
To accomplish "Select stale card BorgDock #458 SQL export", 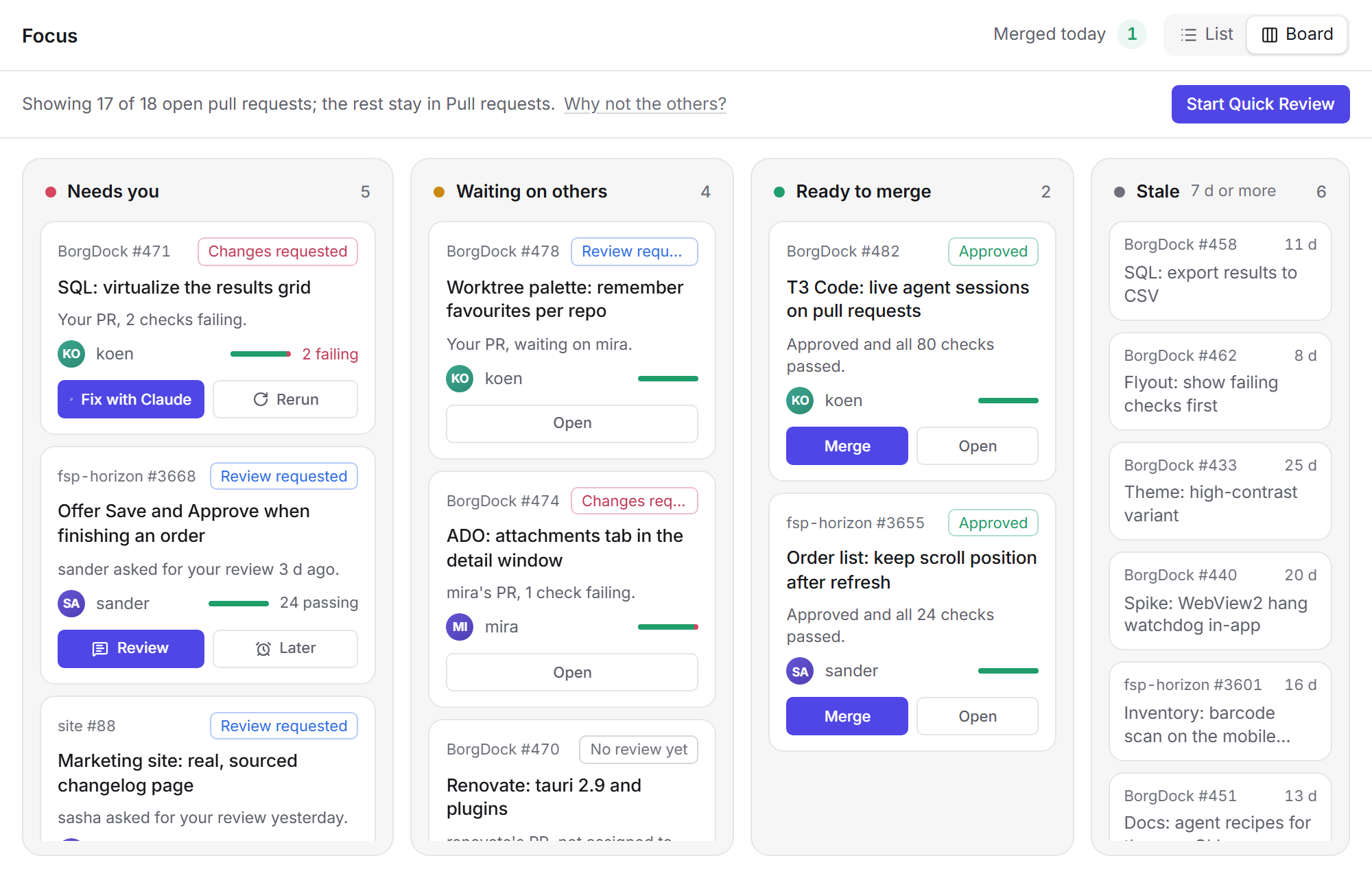I will 1220,271.
